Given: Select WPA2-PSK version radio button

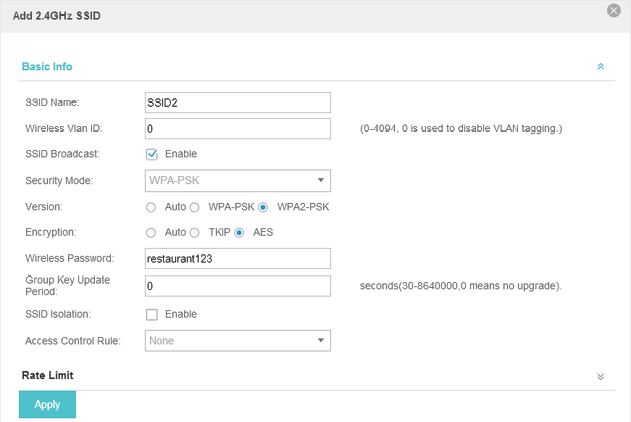Looking at the screenshot, I should pyautogui.click(x=263, y=207).
